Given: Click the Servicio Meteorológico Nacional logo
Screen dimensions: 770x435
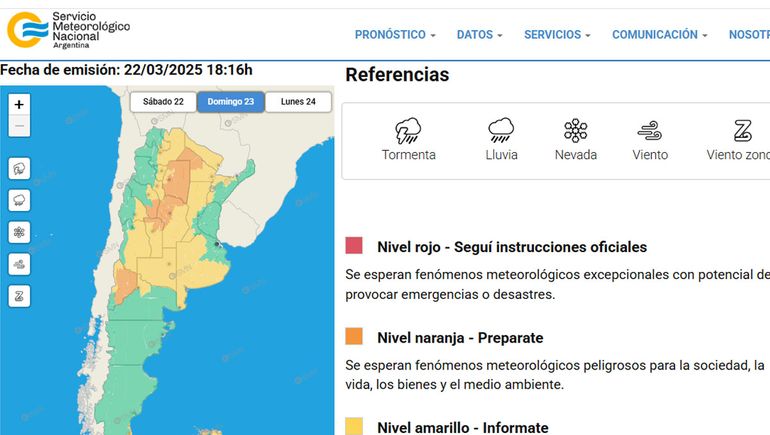Looking at the screenshot, I should [68, 30].
